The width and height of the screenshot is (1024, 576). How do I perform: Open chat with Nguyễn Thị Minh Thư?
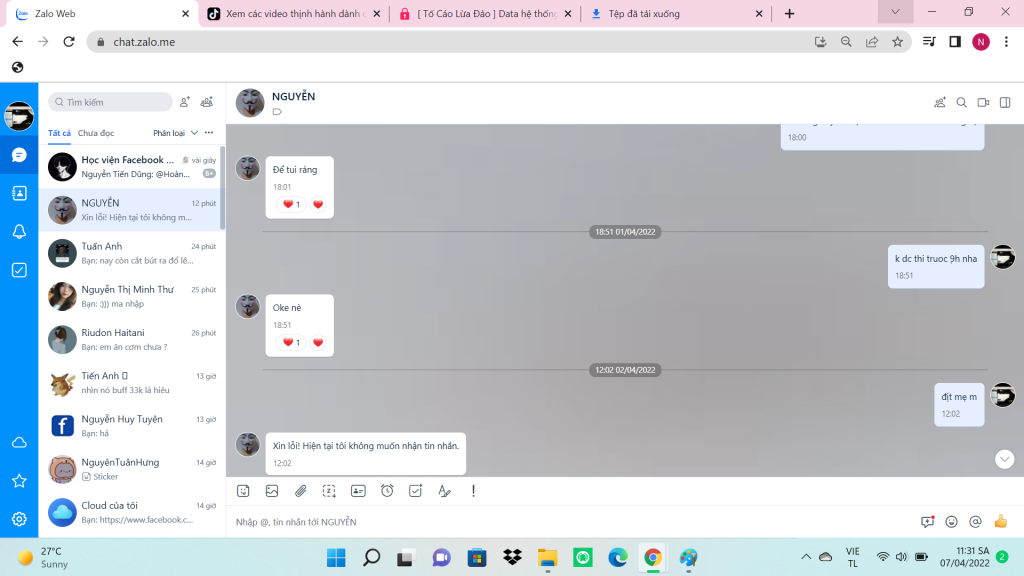[x=132, y=296]
